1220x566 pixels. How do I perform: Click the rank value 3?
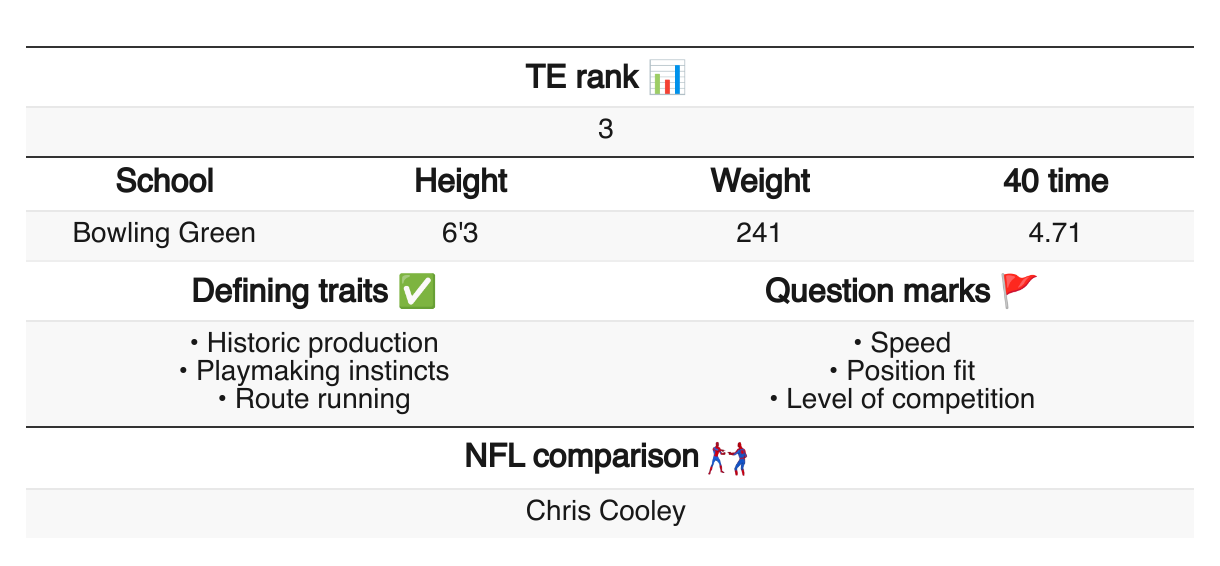pos(606,130)
